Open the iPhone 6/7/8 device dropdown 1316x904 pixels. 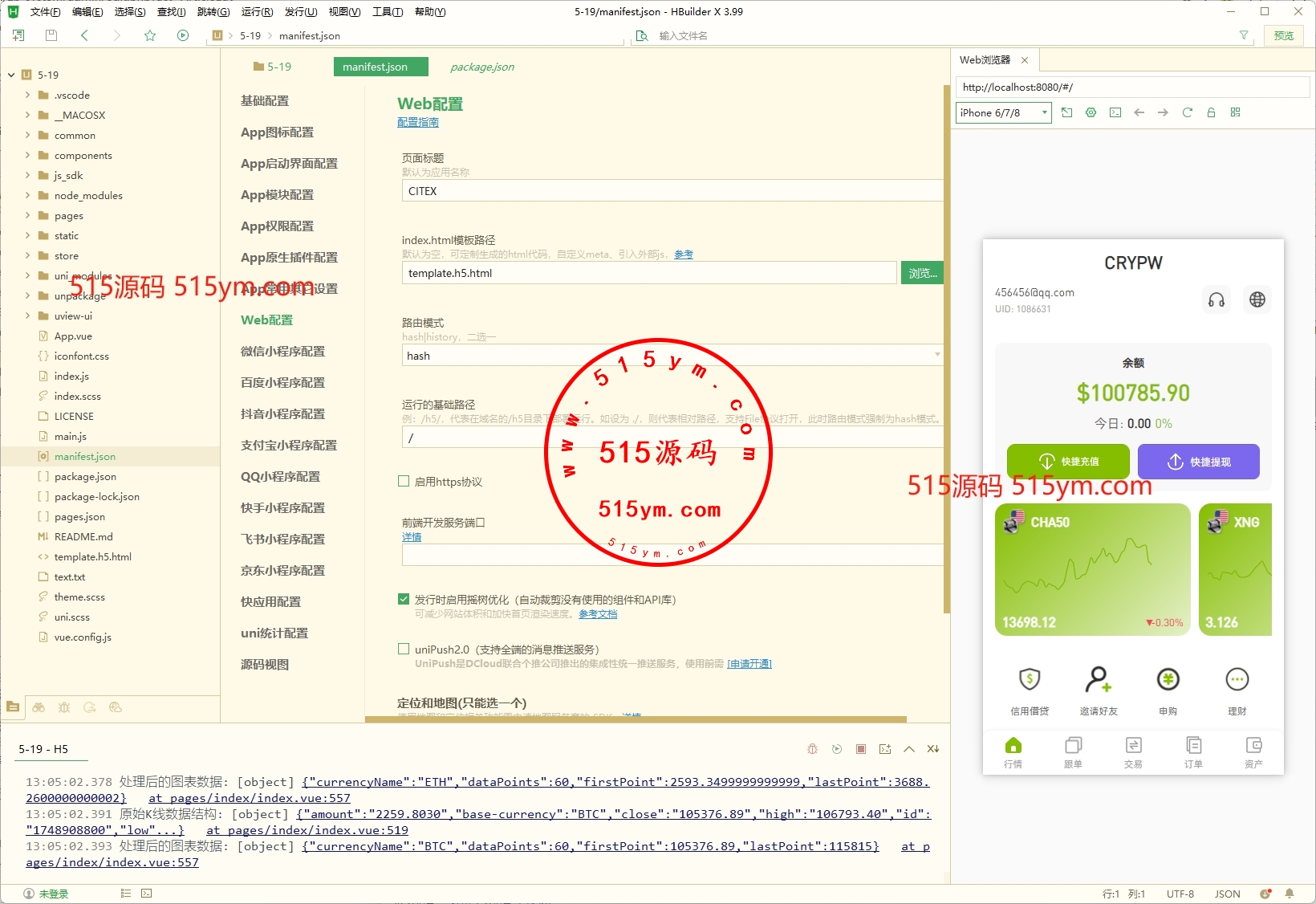1003,112
